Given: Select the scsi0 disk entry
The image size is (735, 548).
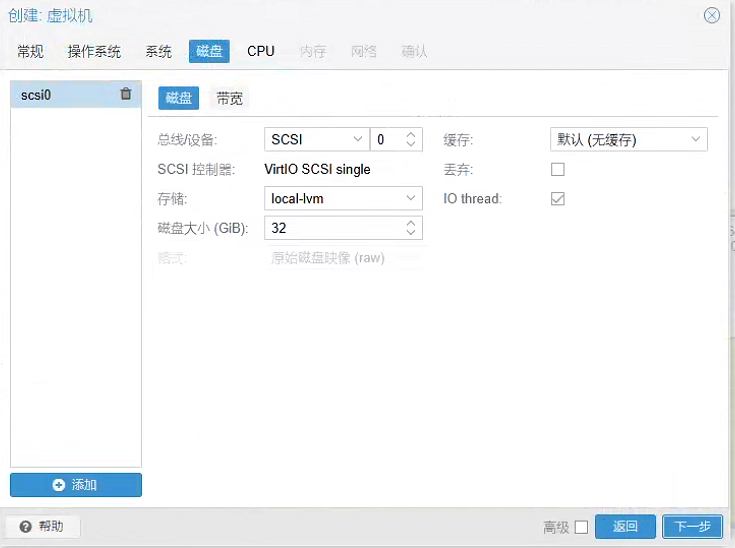Looking at the screenshot, I should (x=76, y=95).
